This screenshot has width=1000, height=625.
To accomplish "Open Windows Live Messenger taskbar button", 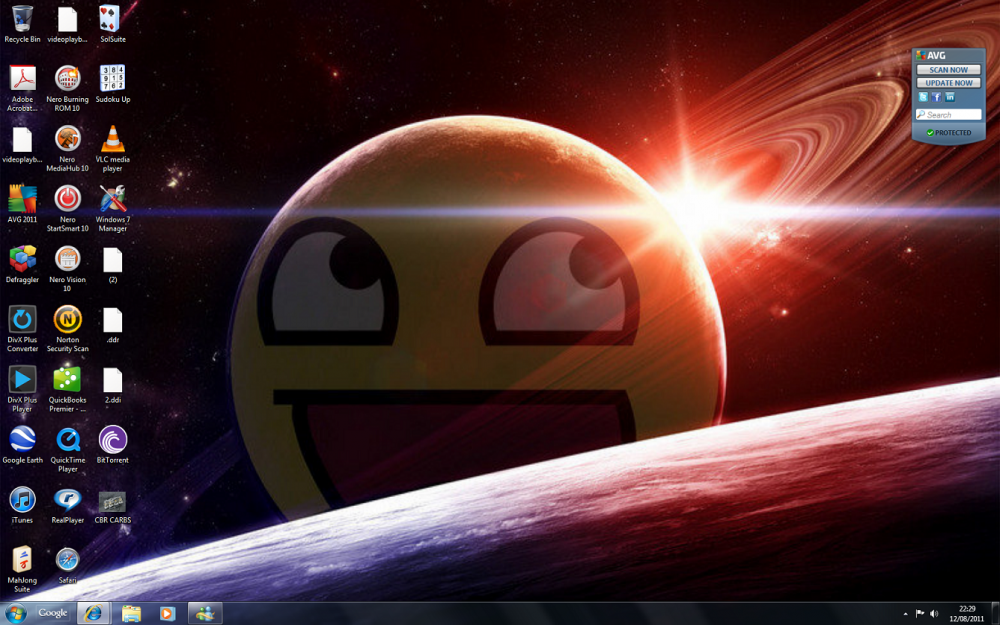I will 205,613.
